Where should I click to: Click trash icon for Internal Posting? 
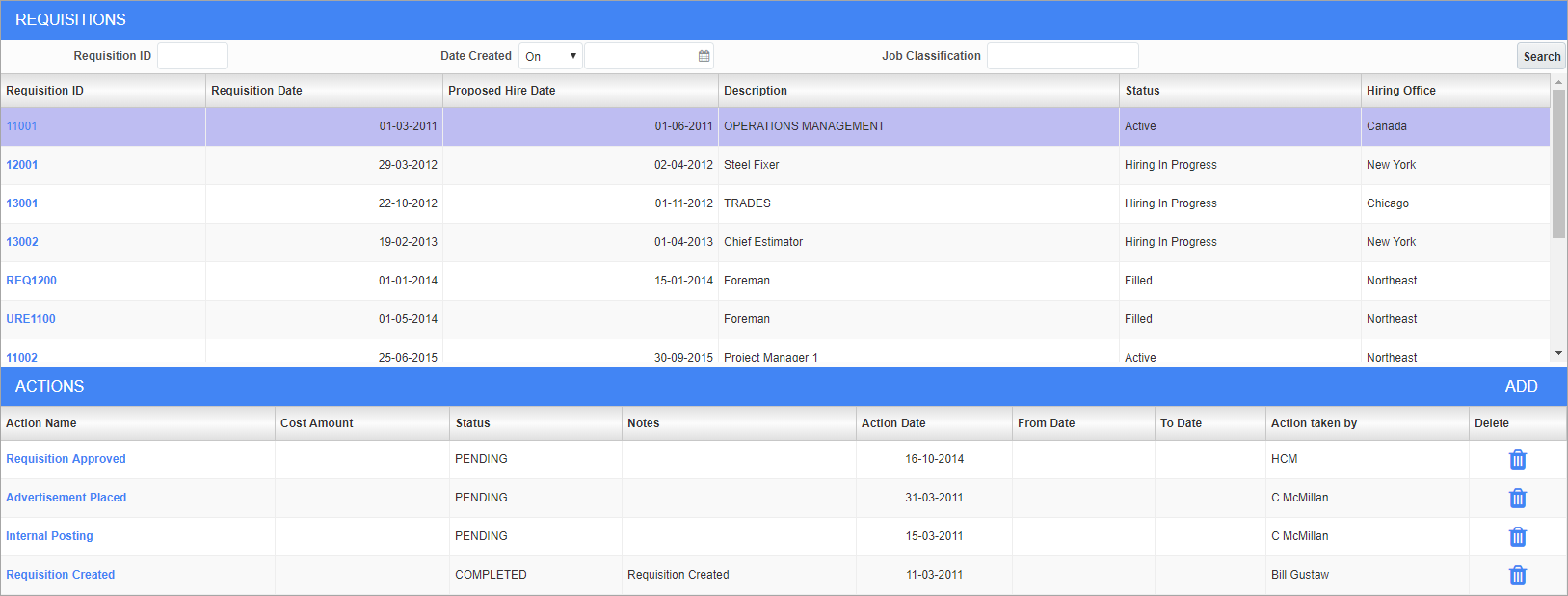pyautogui.click(x=1517, y=537)
